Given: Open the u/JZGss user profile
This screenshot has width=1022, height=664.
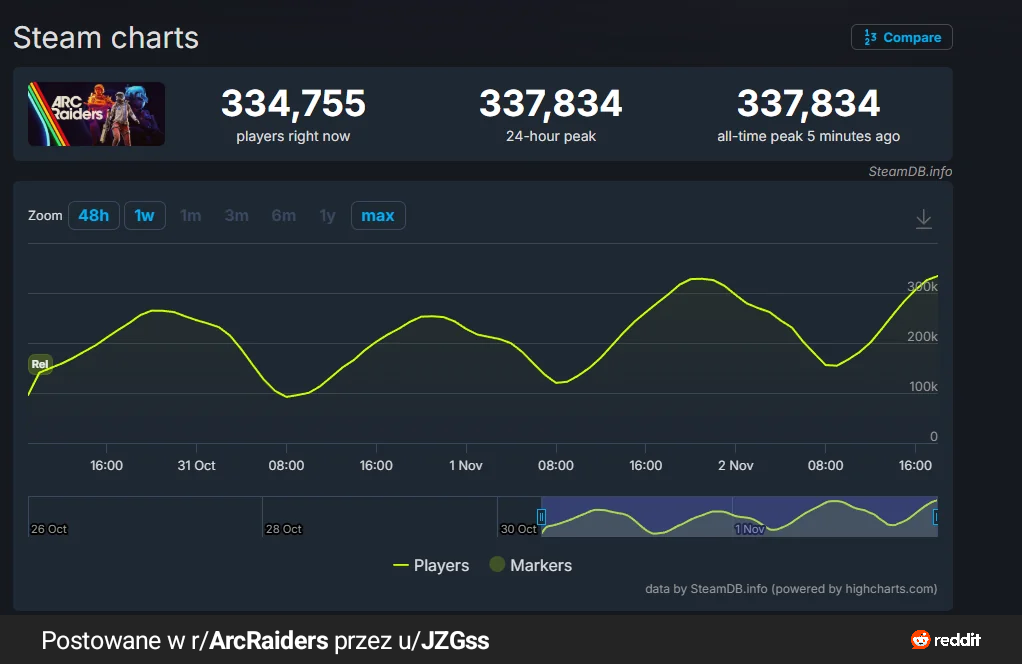Looking at the screenshot, I should 454,640.
